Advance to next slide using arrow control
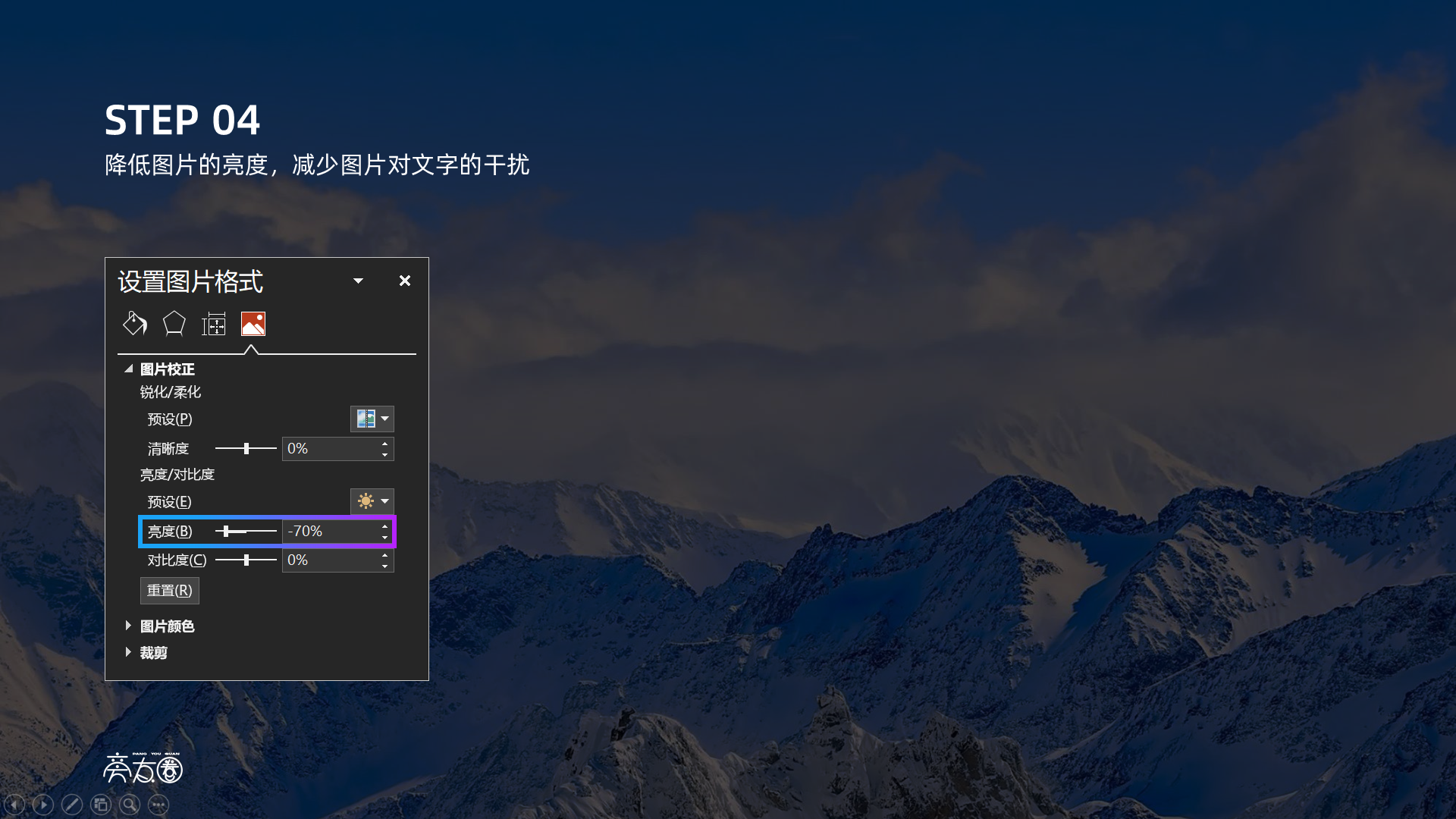 pyautogui.click(x=43, y=805)
